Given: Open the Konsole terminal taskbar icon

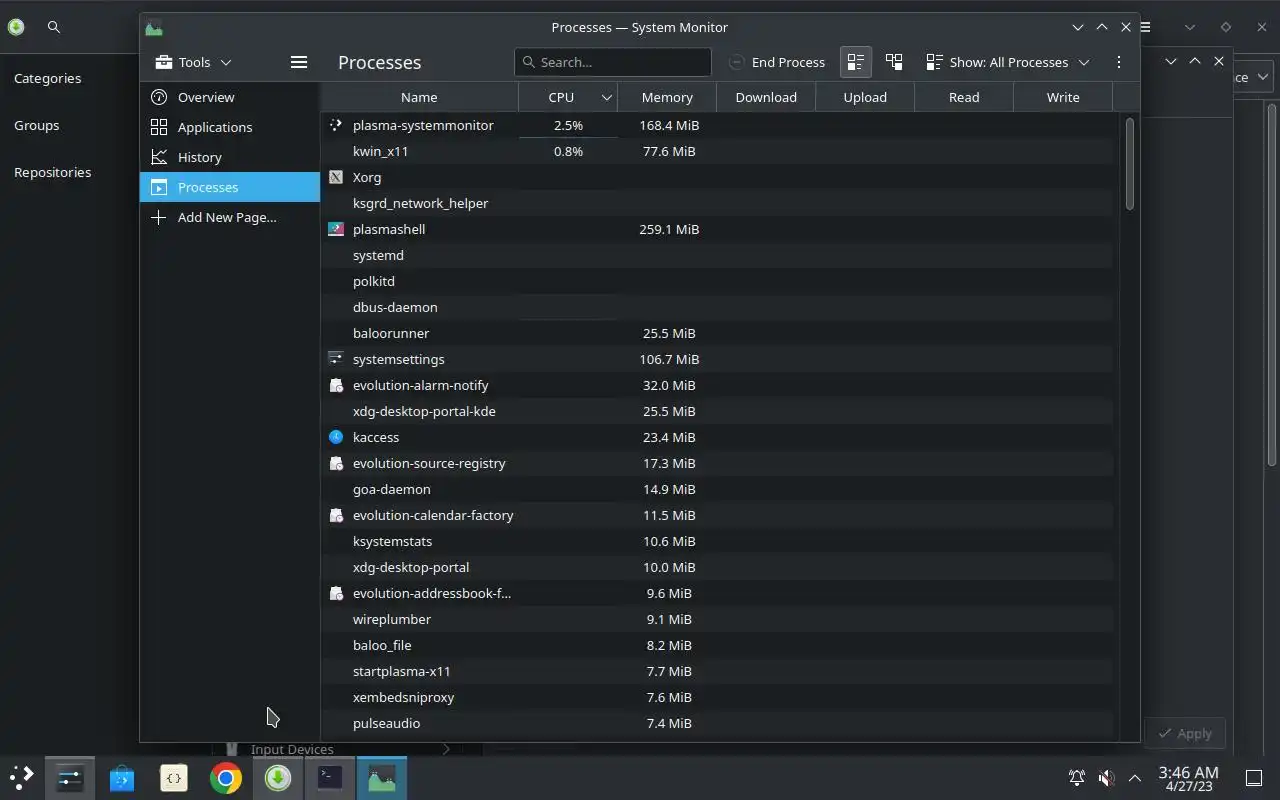Looking at the screenshot, I should click(330, 777).
